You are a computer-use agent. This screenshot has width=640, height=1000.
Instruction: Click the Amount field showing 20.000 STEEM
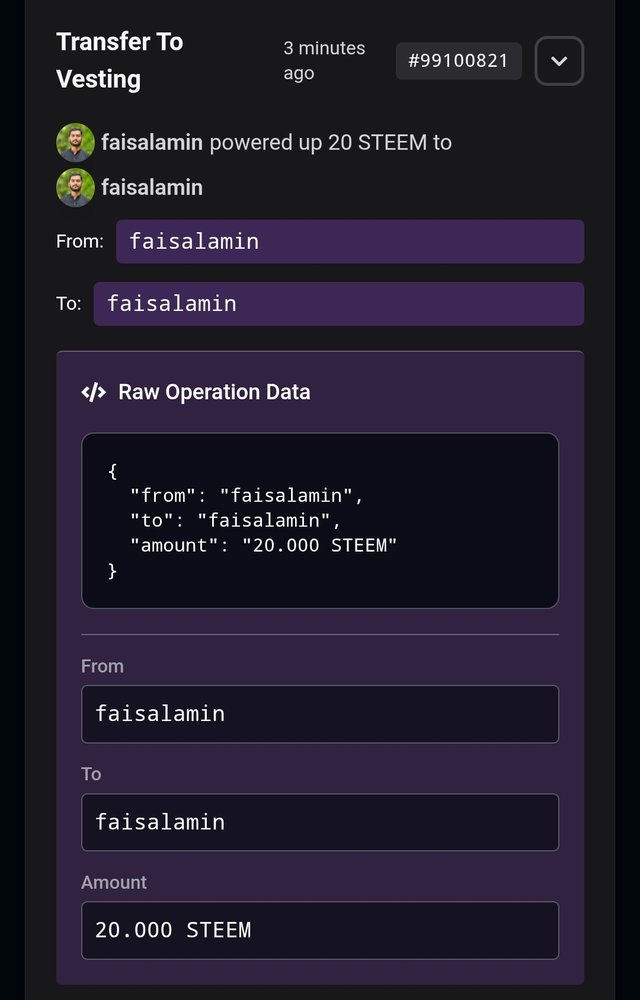coord(319,930)
